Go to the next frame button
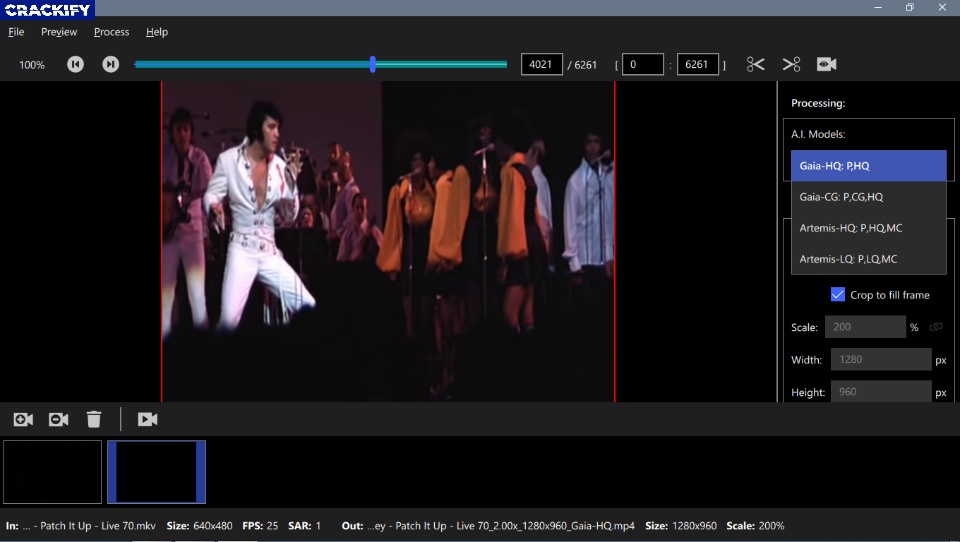 111,64
